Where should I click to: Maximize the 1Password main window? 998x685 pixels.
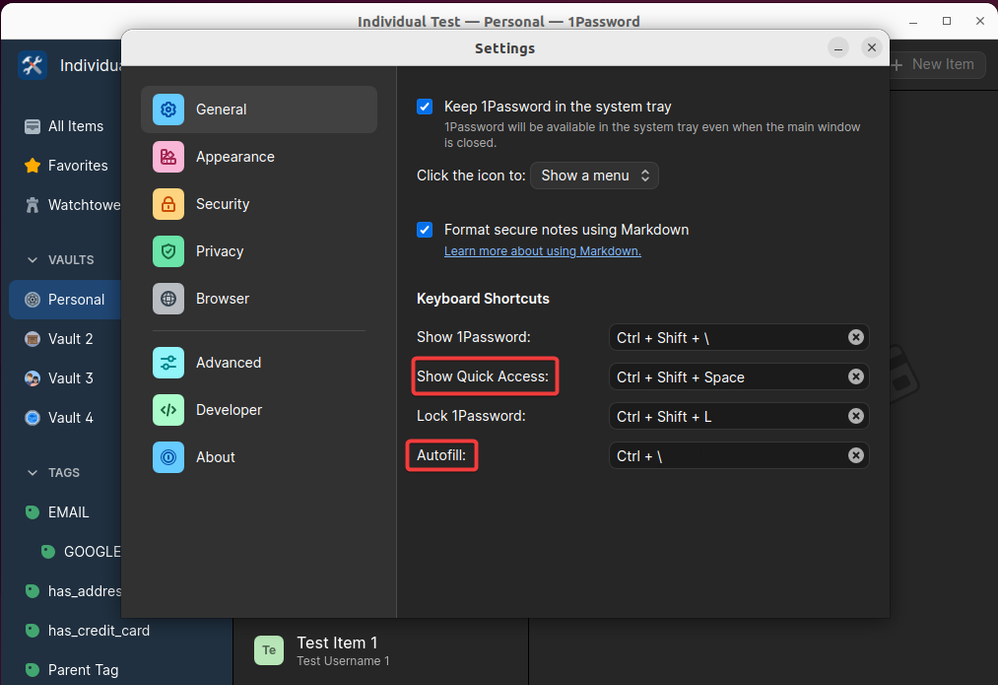[x=947, y=21]
